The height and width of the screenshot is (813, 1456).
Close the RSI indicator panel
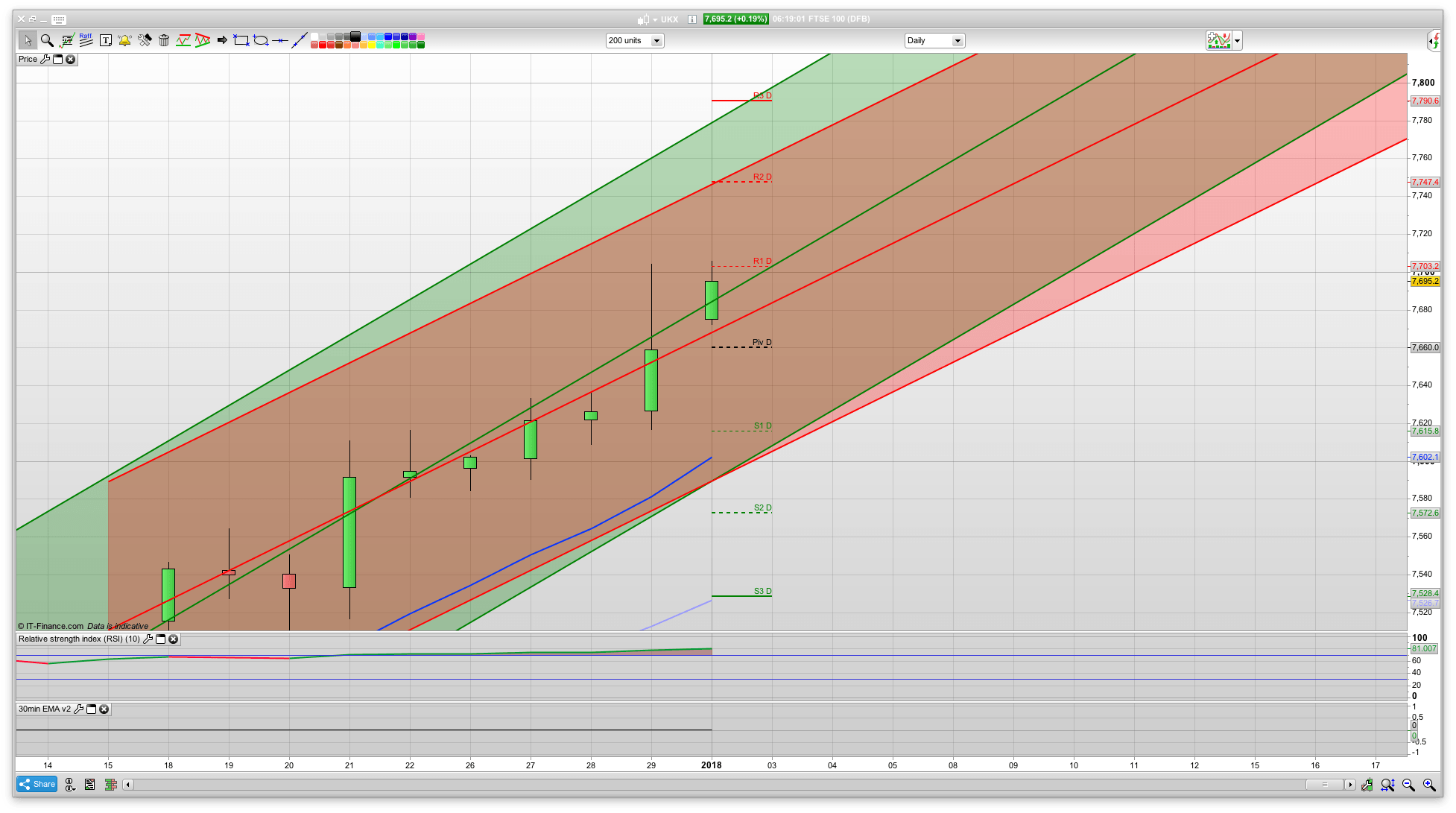(173, 639)
